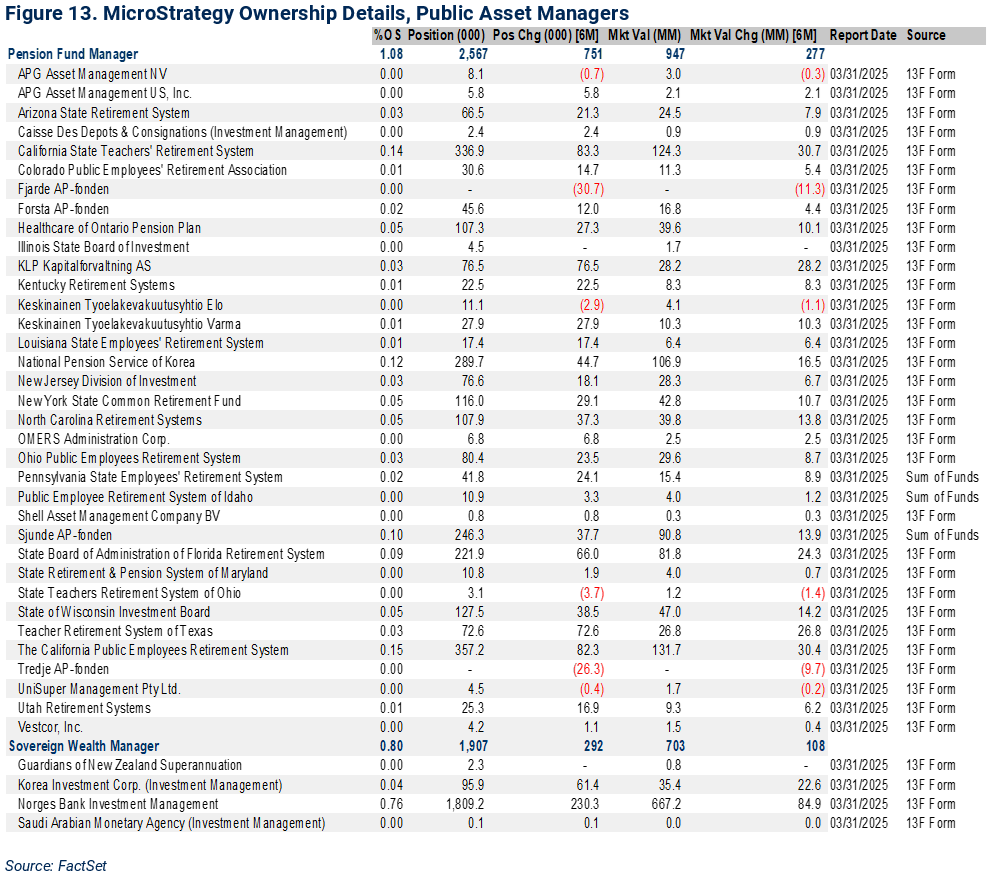
Task: Click Norges Bank position value 1,809.2
Action: click(x=465, y=804)
